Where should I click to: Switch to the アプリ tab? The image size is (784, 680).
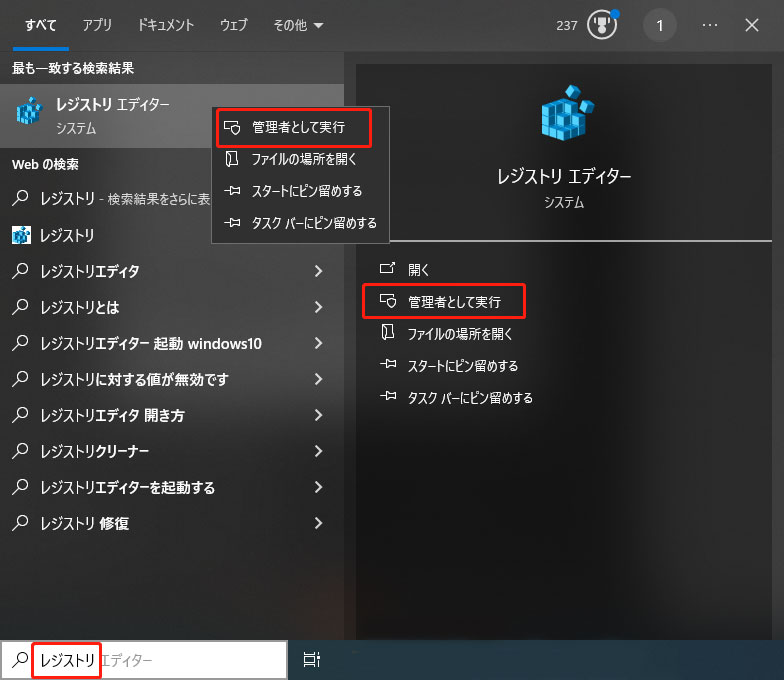[97, 25]
